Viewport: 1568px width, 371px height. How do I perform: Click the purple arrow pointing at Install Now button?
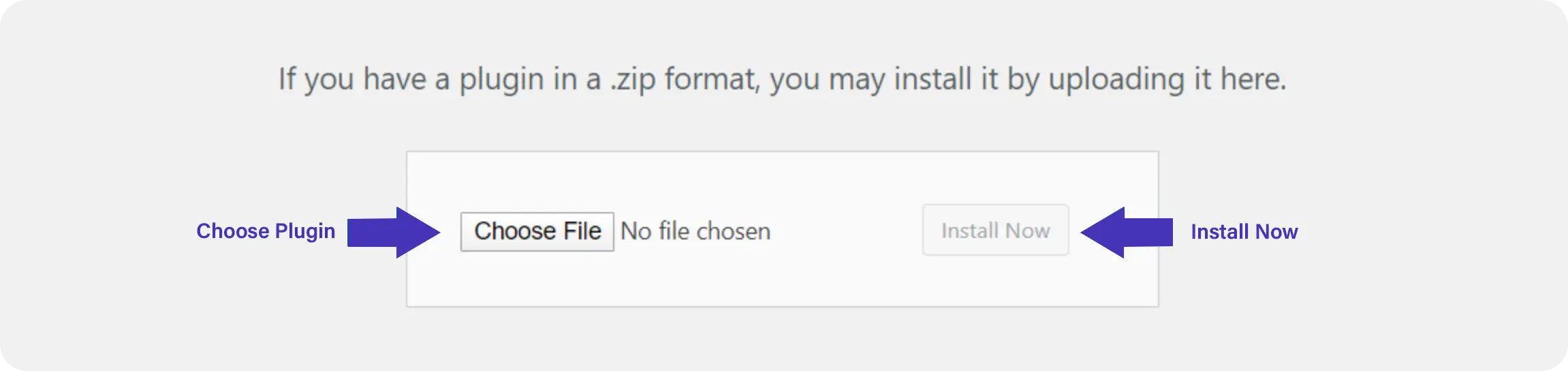pyautogui.click(x=1127, y=233)
